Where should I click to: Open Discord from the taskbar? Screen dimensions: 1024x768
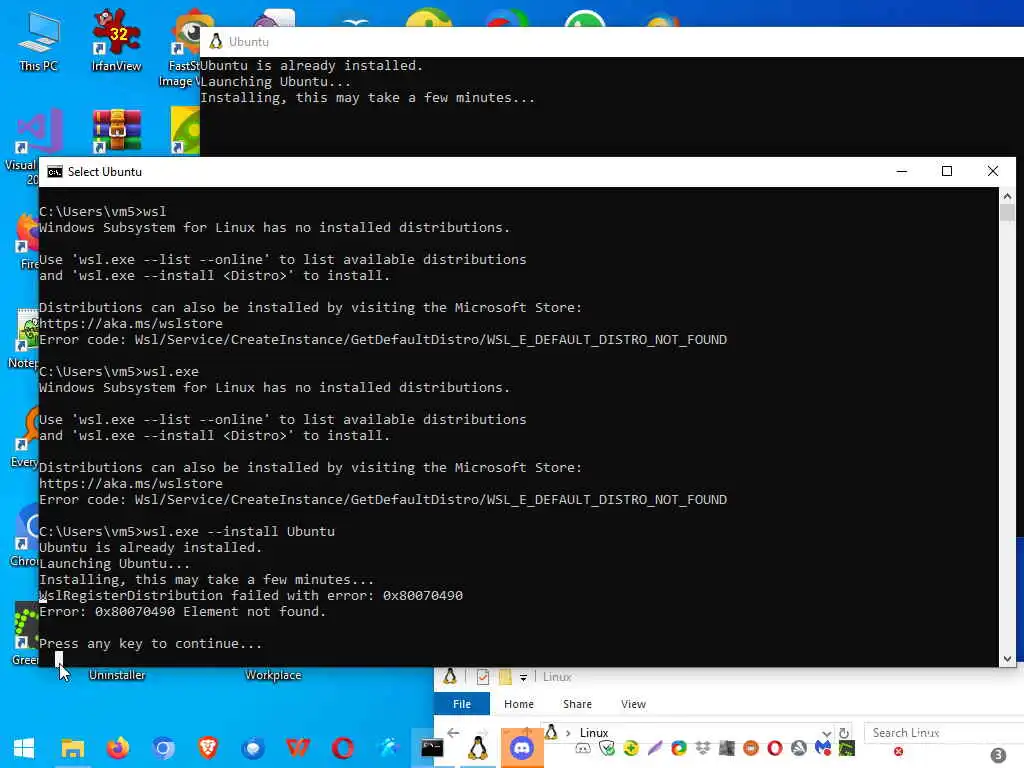click(x=522, y=748)
